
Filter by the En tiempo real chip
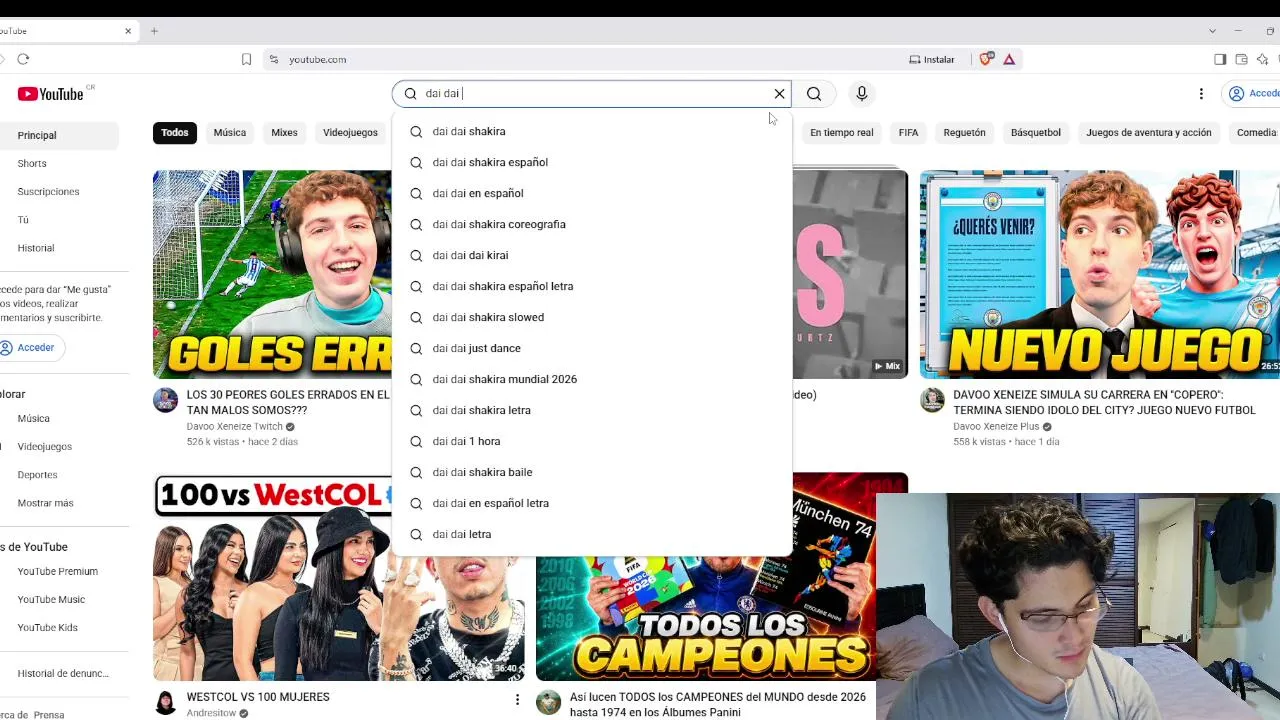[x=841, y=132]
